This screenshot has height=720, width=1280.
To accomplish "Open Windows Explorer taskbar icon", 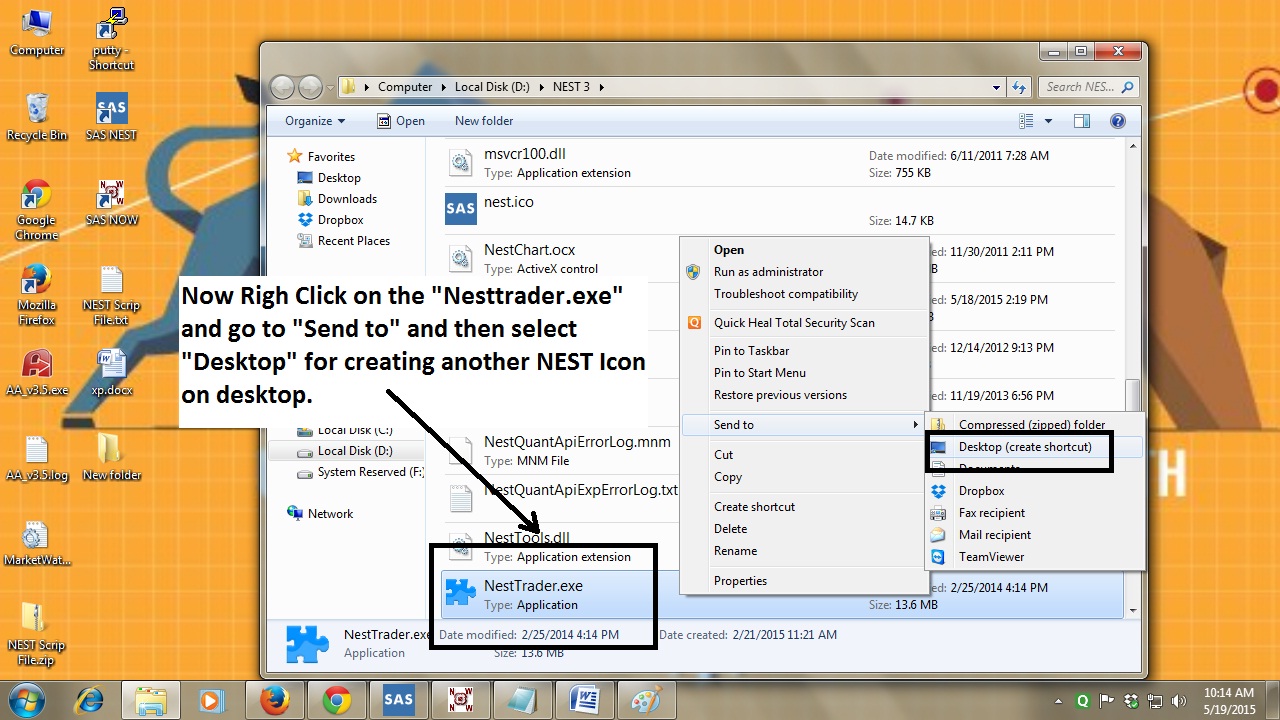I will tap(151, 700).
